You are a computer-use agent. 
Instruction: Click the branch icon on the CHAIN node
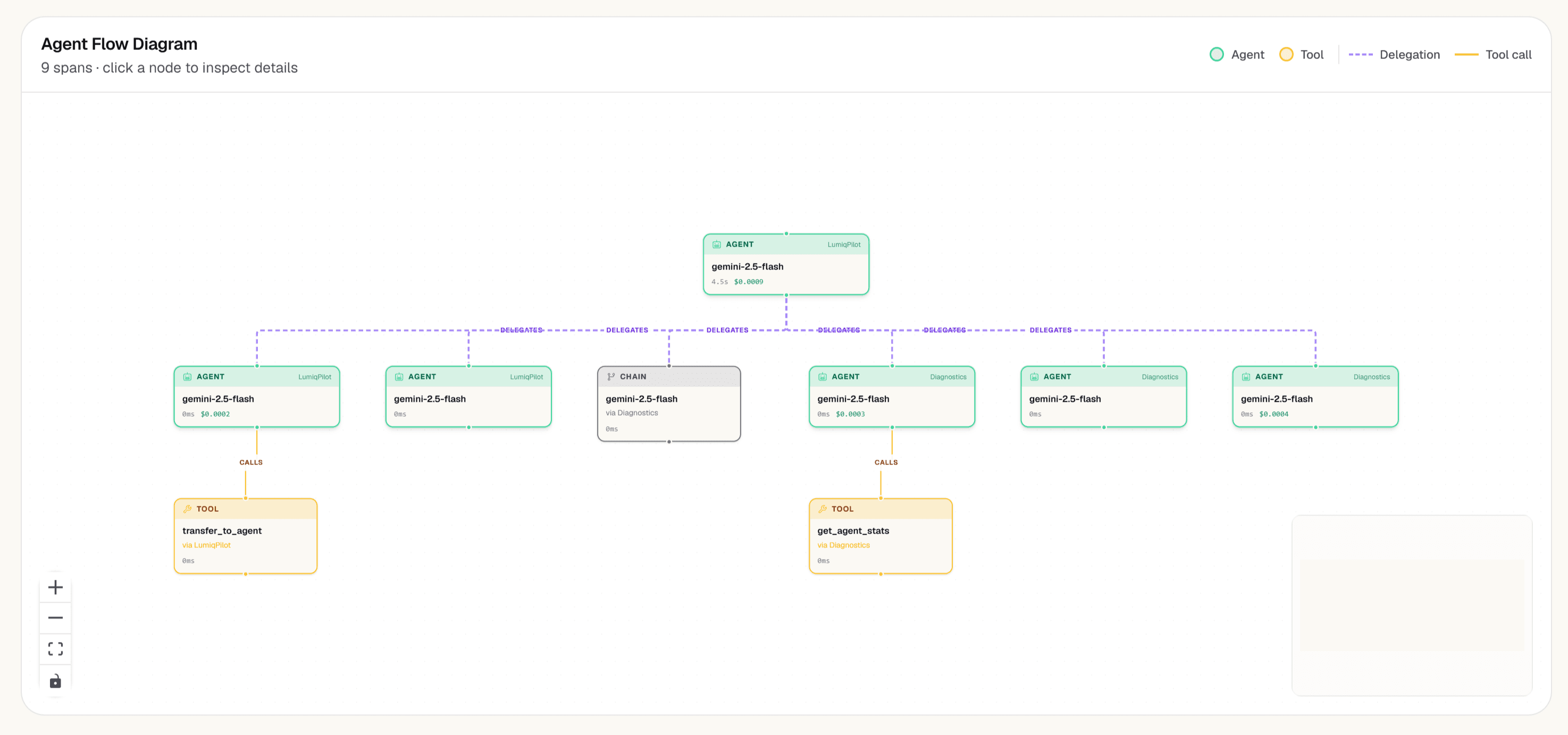pos(610,377)
